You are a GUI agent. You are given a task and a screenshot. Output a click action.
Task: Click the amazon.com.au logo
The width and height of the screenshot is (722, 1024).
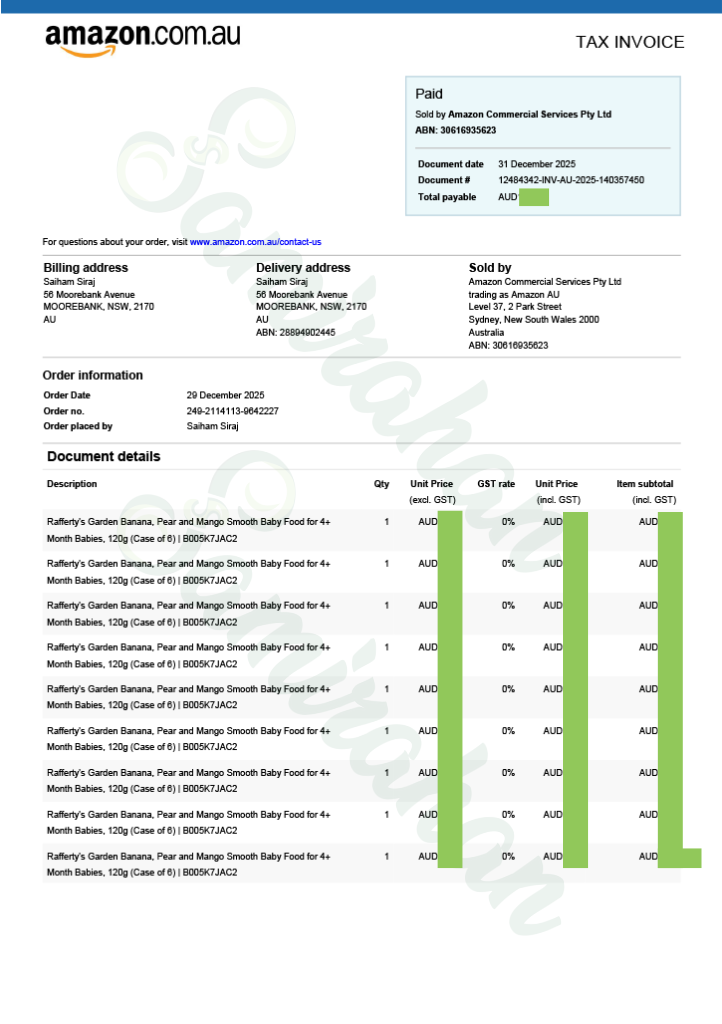[142, 38]
